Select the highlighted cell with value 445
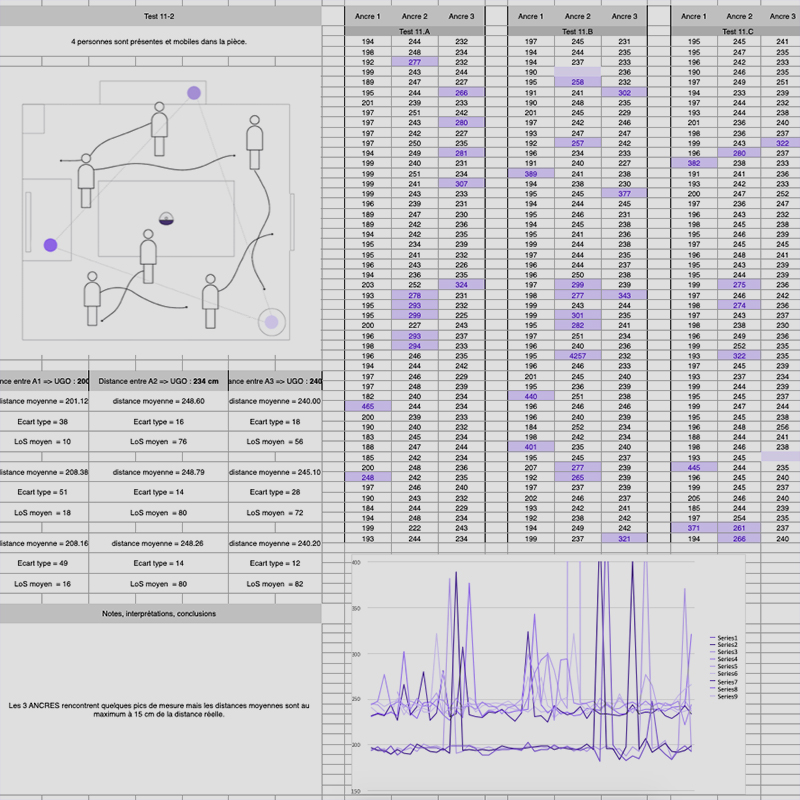 694,467
